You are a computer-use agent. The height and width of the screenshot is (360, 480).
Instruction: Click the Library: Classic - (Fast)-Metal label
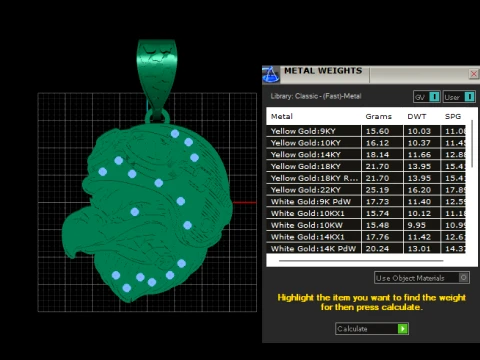click(316, 96)
